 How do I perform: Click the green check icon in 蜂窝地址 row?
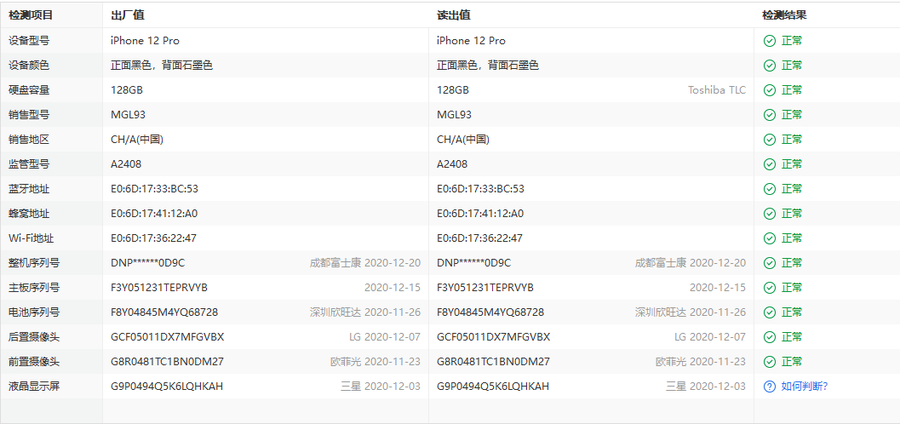[x=769, y=213]
